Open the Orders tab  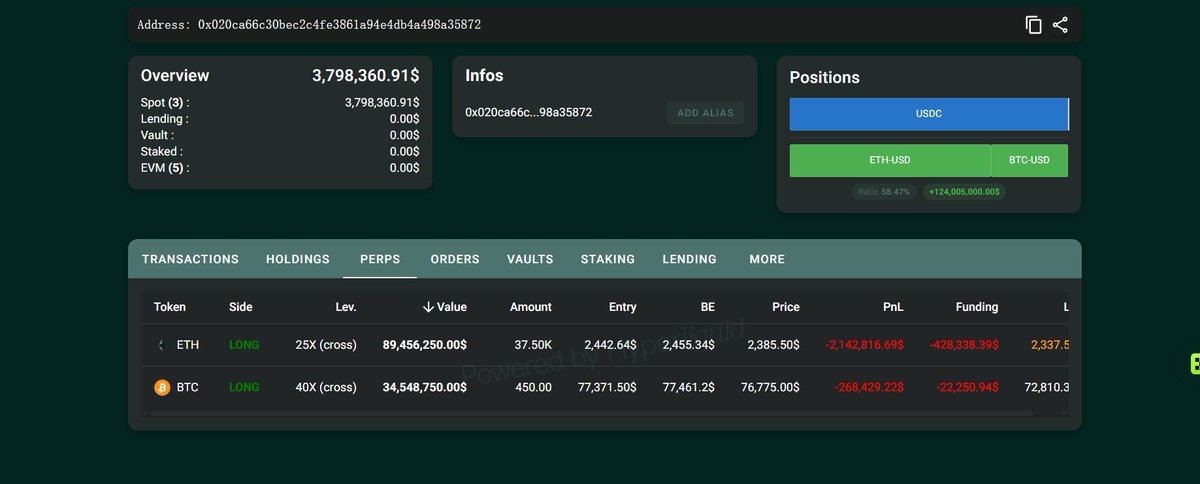(x=455, y=259)
